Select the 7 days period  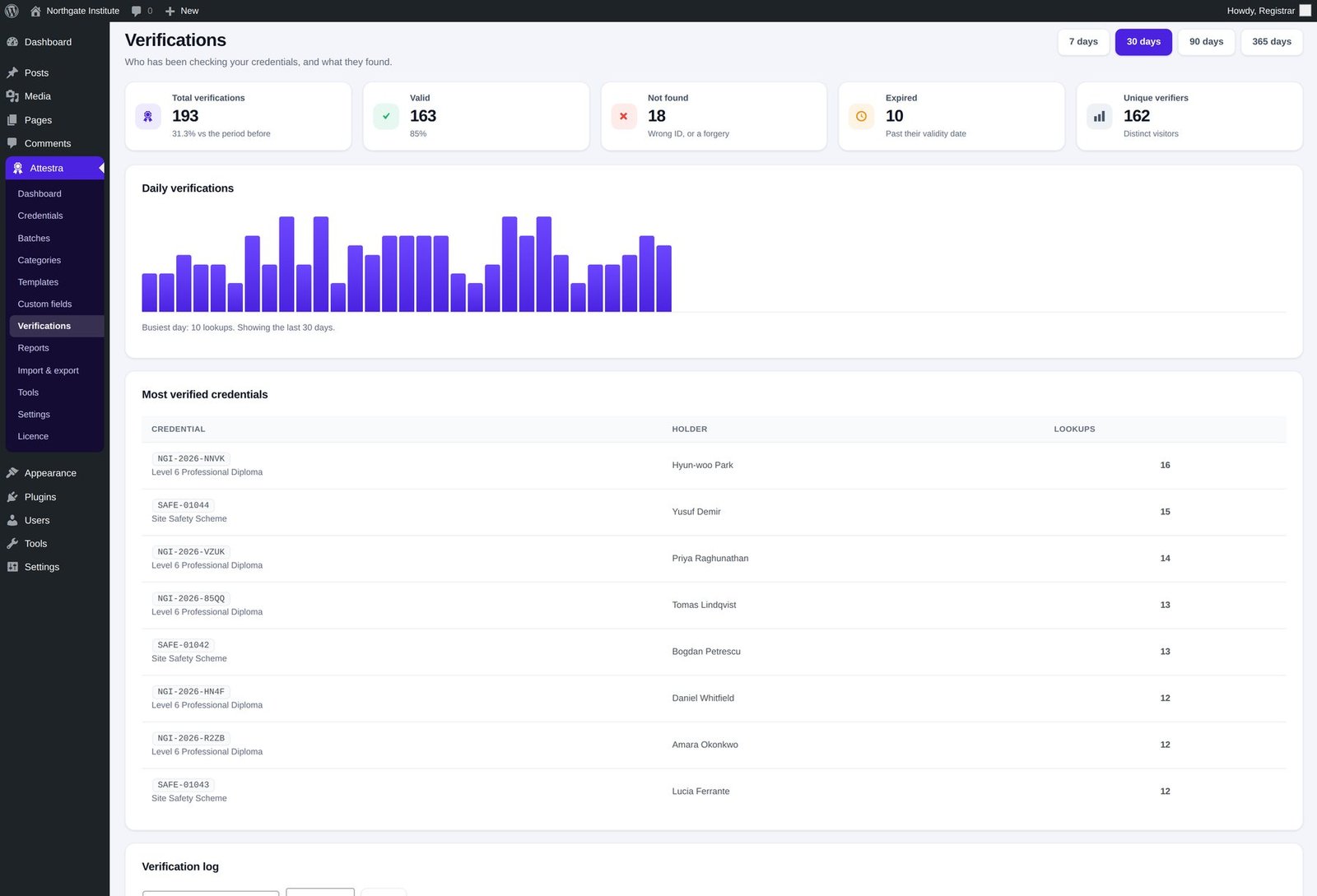click(x=1083, y=42)
